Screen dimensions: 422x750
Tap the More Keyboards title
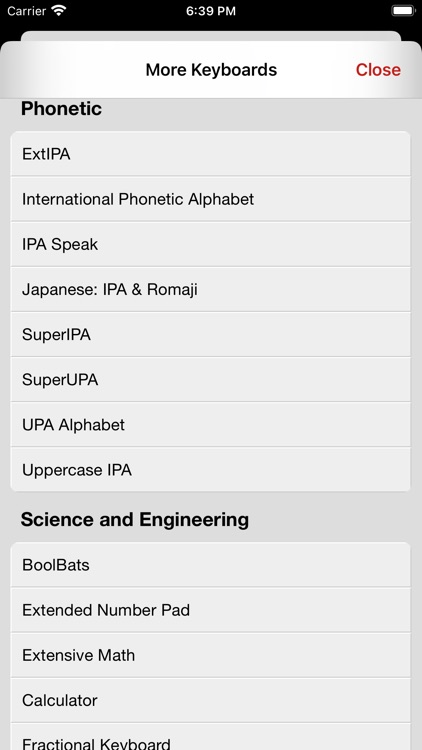(211, 70)
